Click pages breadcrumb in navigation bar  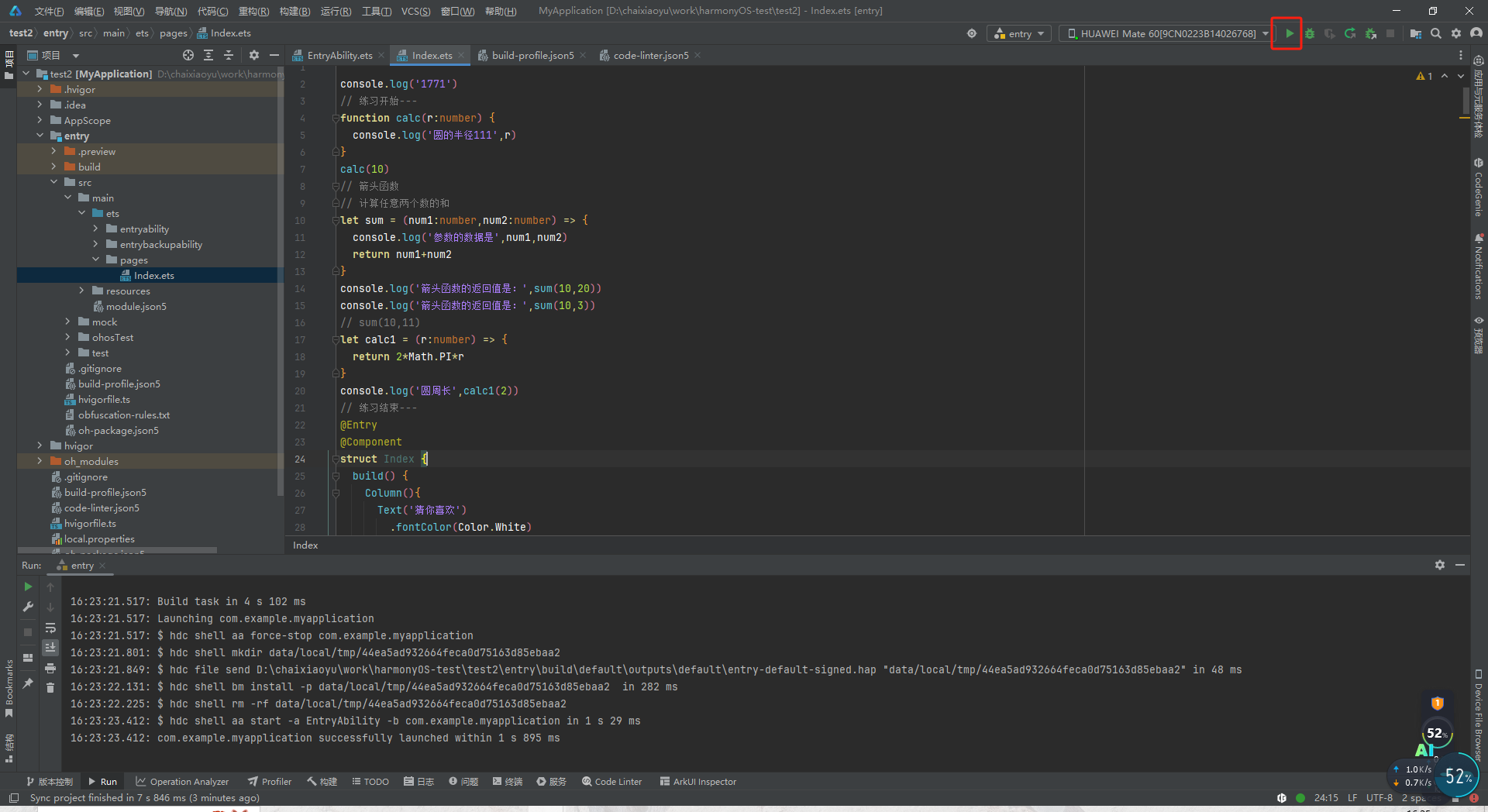pyautogui.click(x=174, y=33)
